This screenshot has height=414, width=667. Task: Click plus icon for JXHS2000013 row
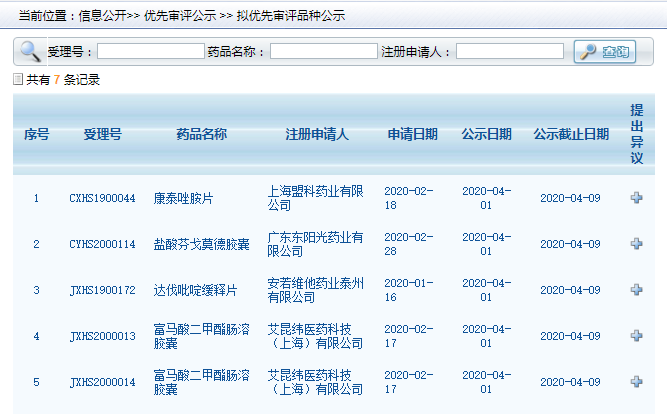[636, 336]
